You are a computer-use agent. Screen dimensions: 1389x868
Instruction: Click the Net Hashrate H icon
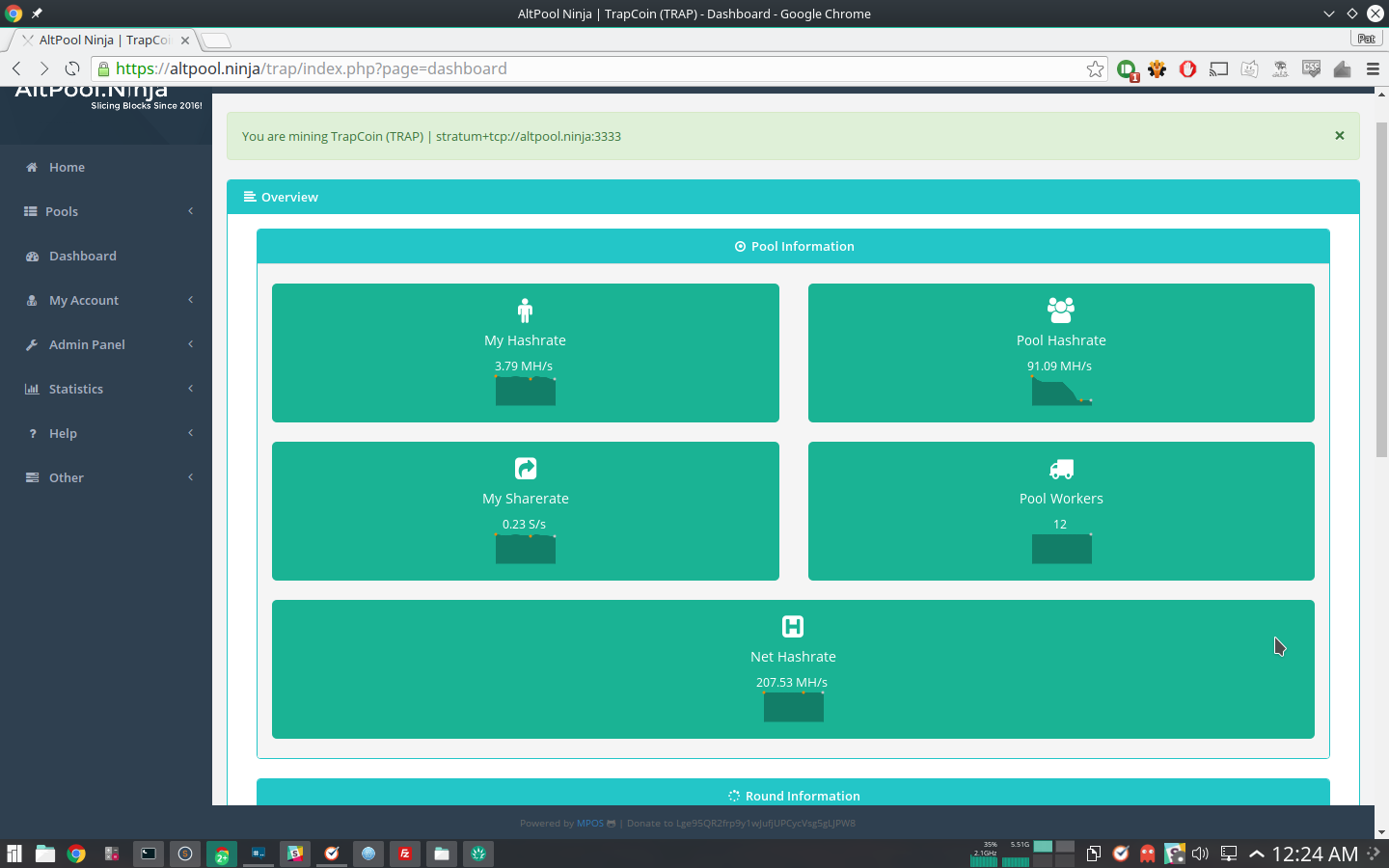coord(793,627)
